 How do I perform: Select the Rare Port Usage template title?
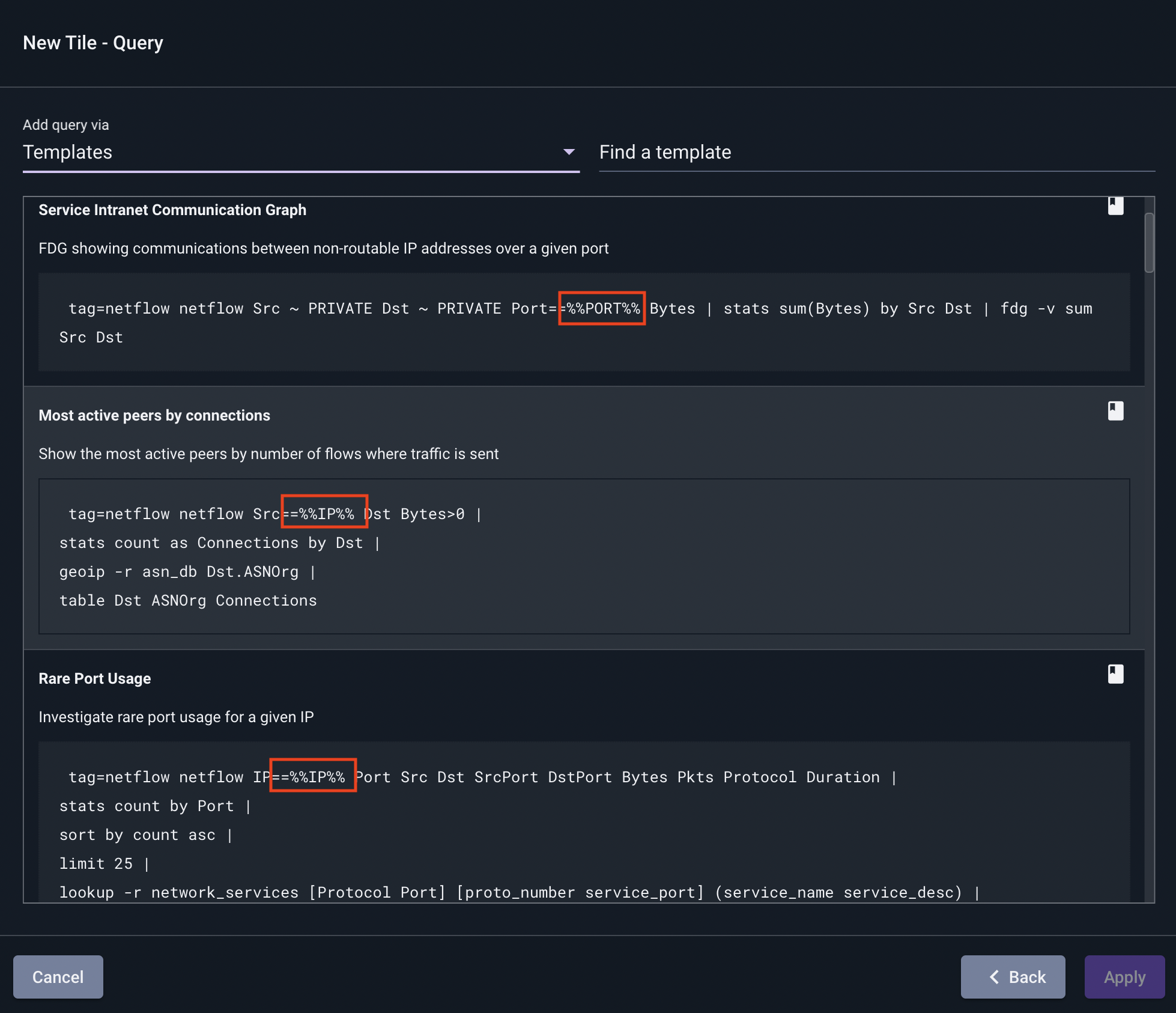coord(95,678)
